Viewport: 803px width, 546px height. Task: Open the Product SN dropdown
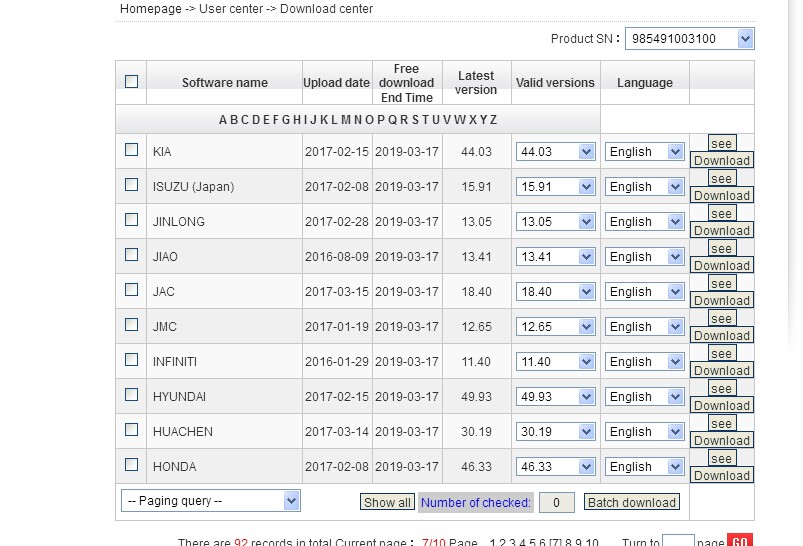pyautogui.click(x=689, y=39)
